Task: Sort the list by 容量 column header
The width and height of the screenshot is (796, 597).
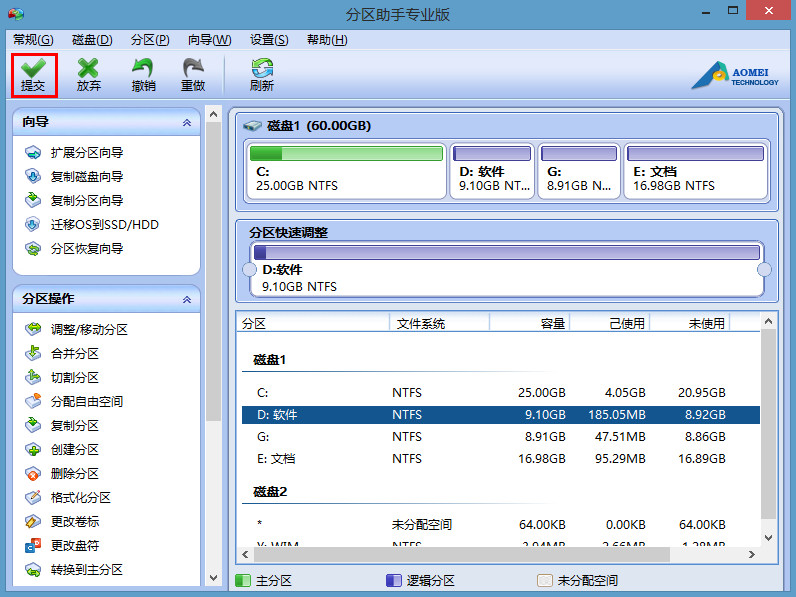Action: pos(529,324)
